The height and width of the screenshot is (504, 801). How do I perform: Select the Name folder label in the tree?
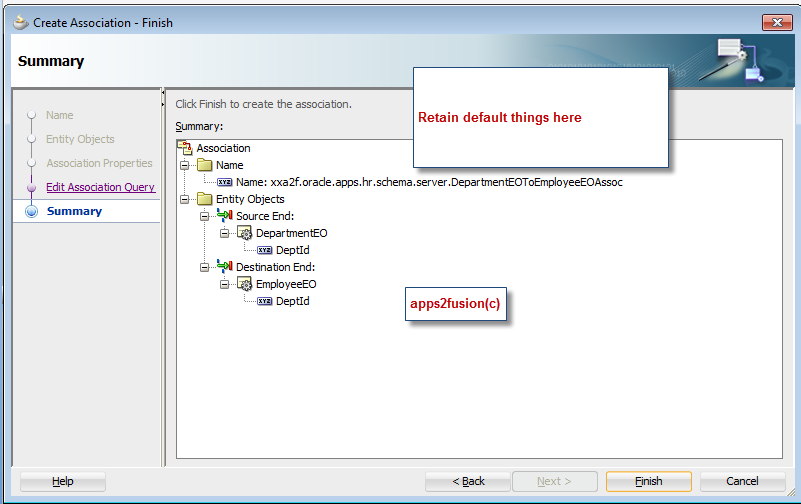[229, 165]
